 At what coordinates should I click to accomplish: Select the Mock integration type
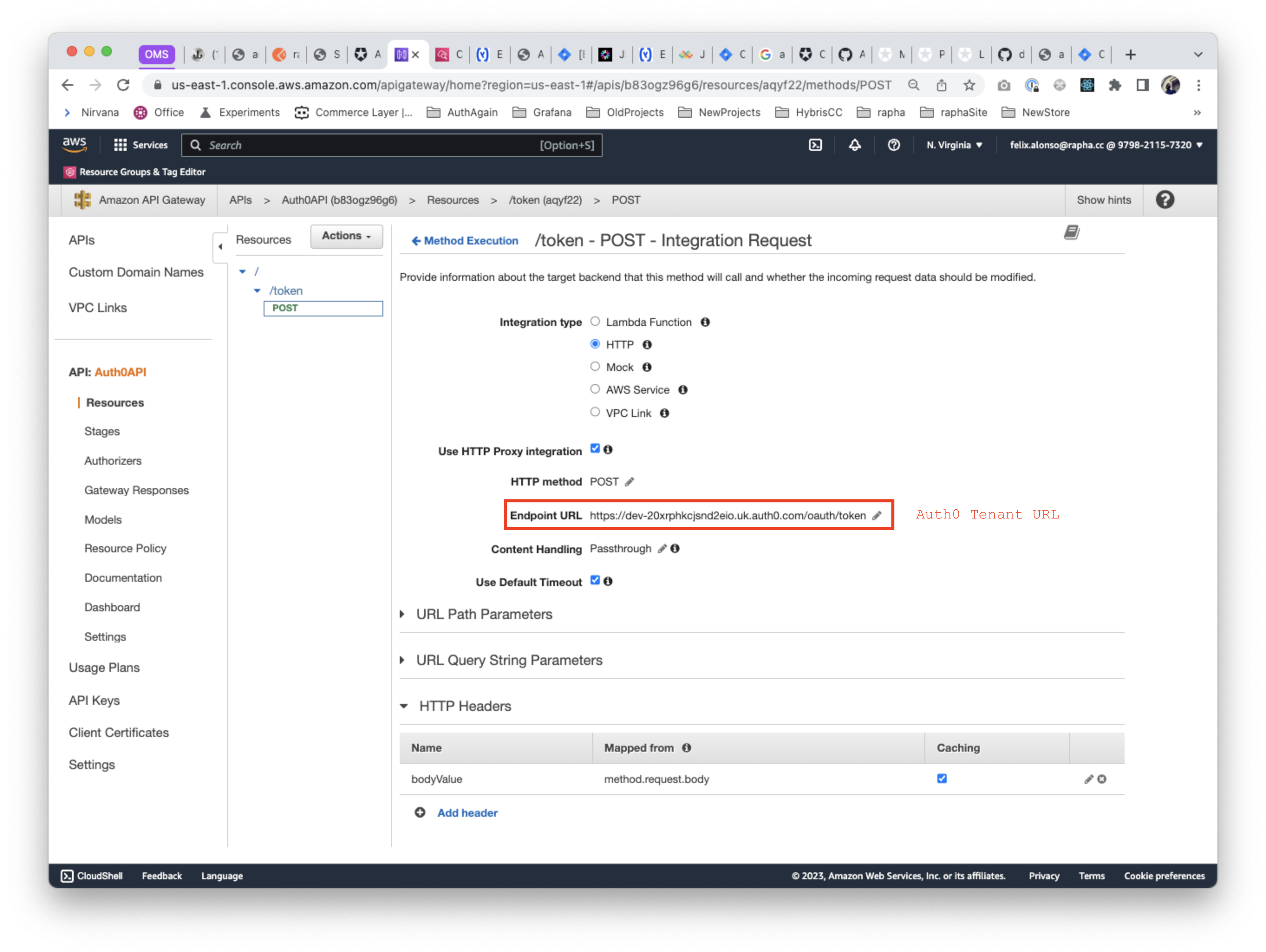(x=595, y=367)
